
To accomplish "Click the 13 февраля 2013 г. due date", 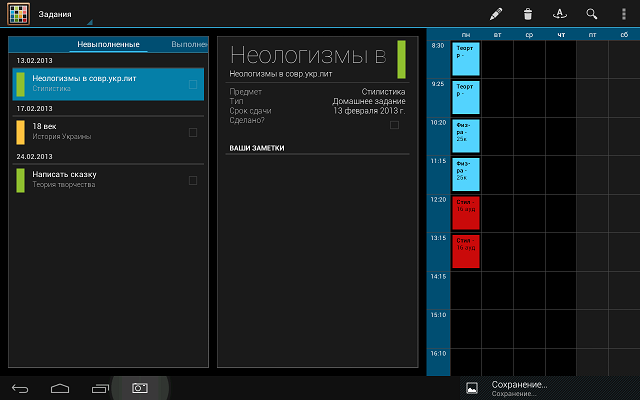I will click(x=369, y=111).
